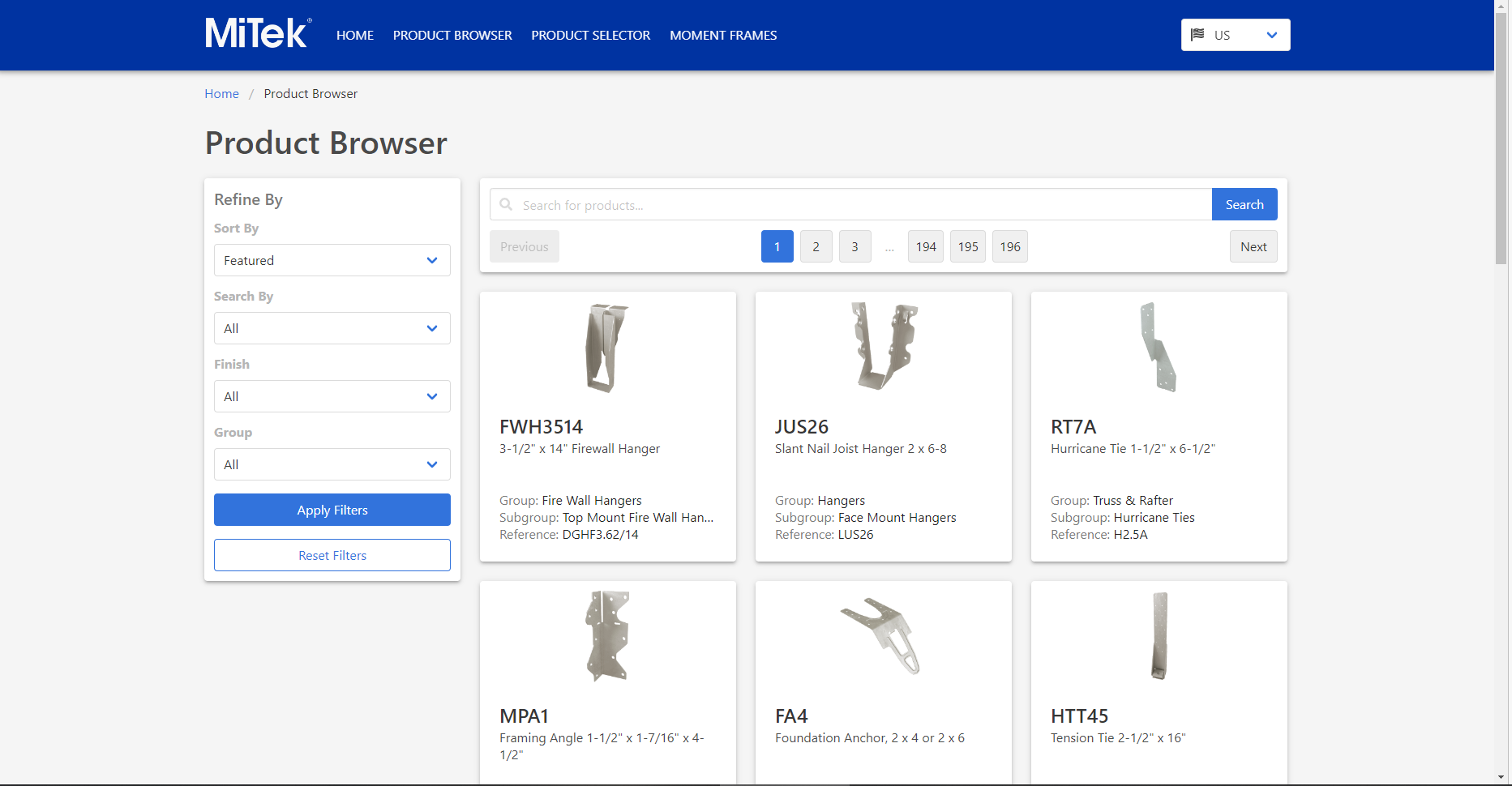Open the Group filter dropdown
The height and width of the screenshot is (786, 1512).
[x=332, y=464]
